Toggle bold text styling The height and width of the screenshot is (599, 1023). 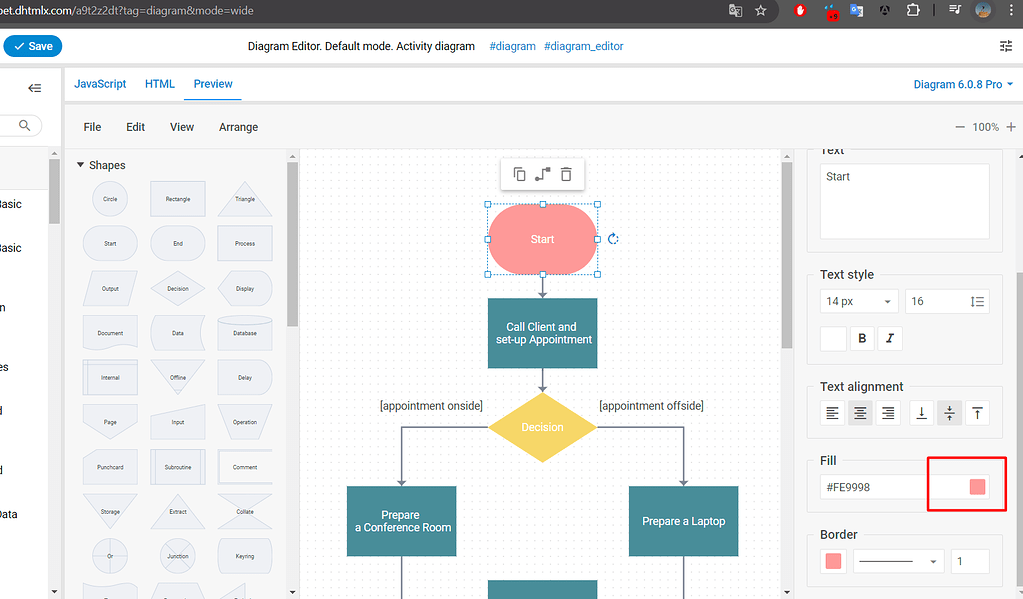tap(861, 337)
